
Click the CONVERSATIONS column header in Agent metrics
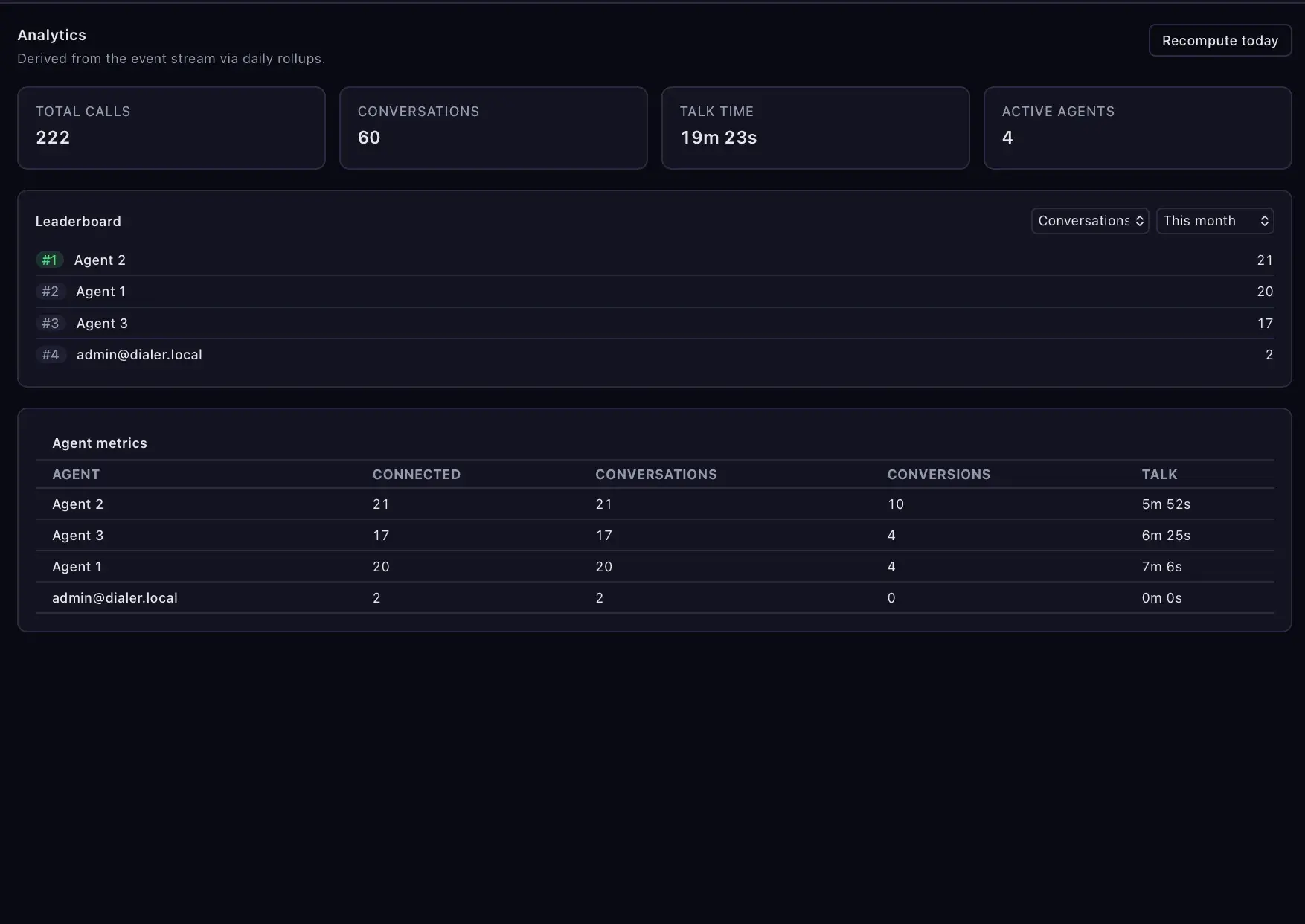[x=656, y=475]
